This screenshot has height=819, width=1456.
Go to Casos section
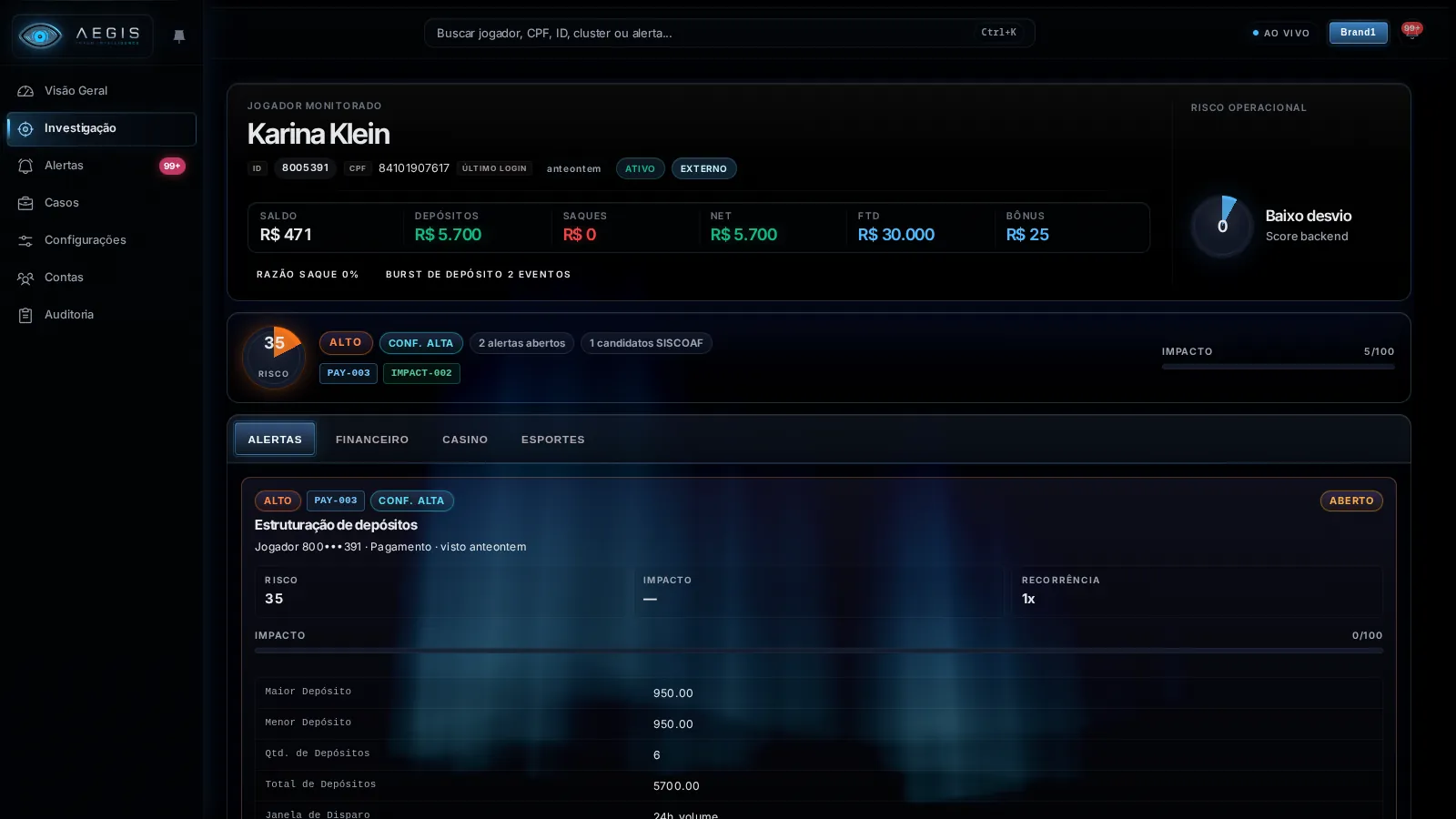point(101,203)
